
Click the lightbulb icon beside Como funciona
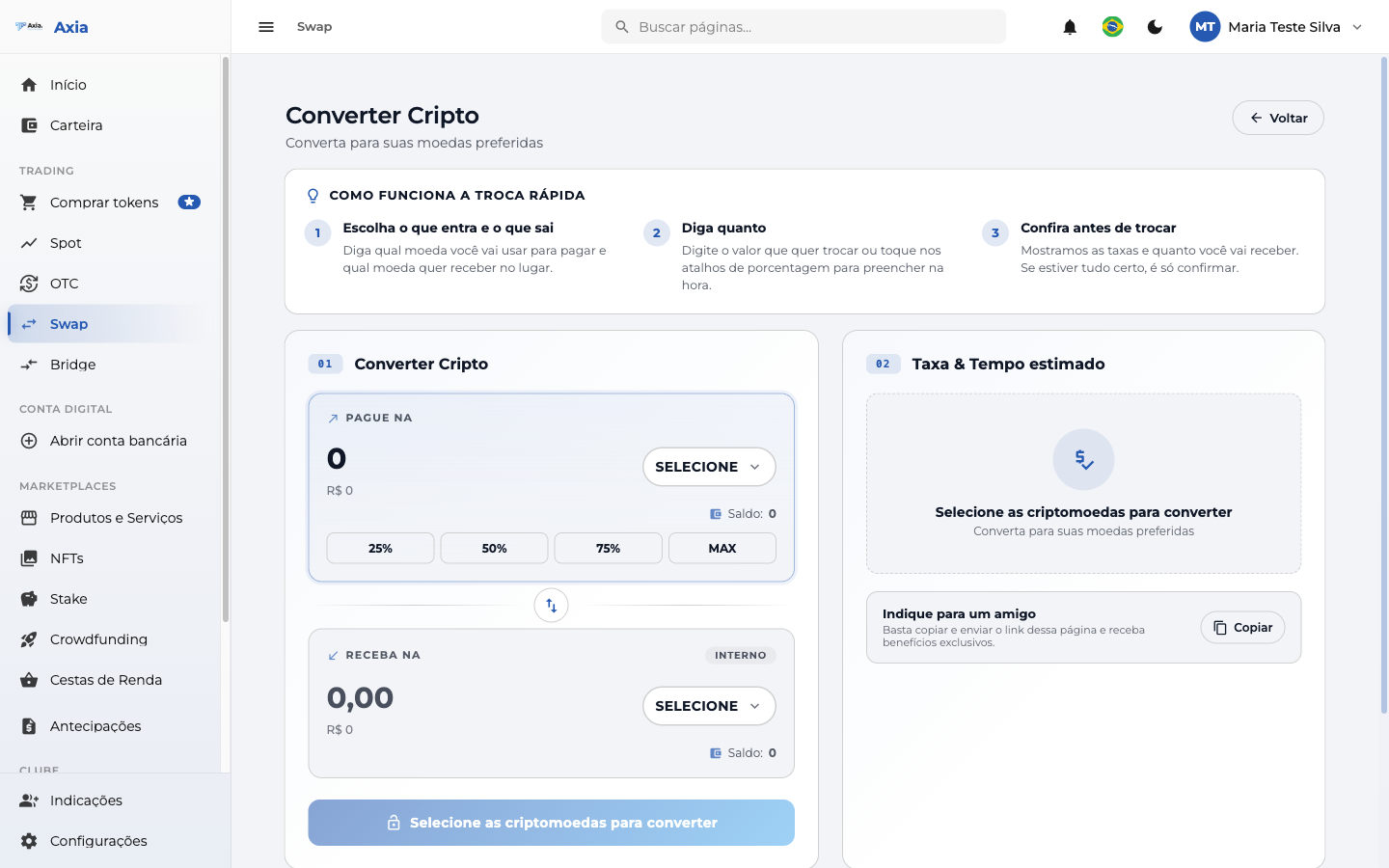313,196
